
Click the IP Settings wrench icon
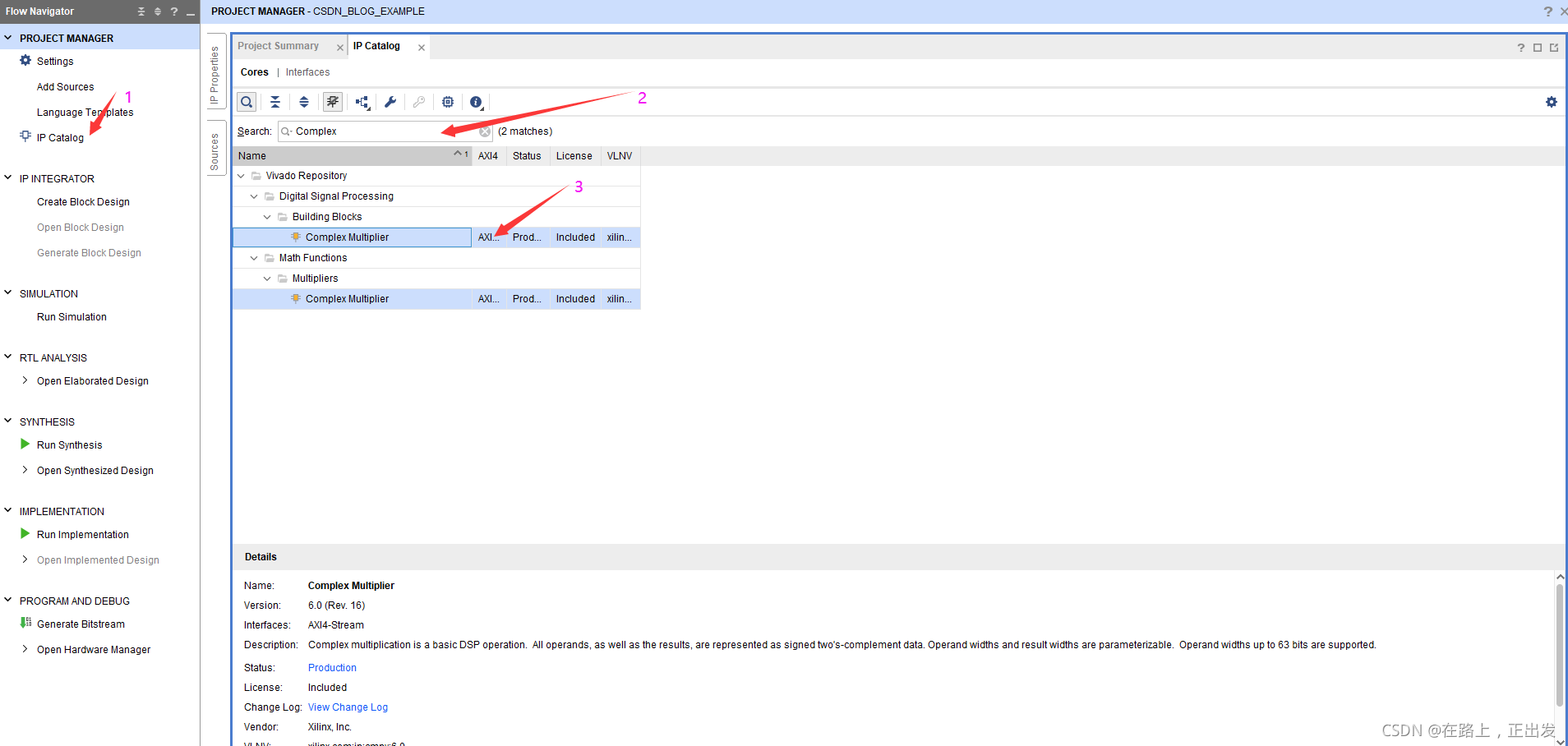[390, 101]
